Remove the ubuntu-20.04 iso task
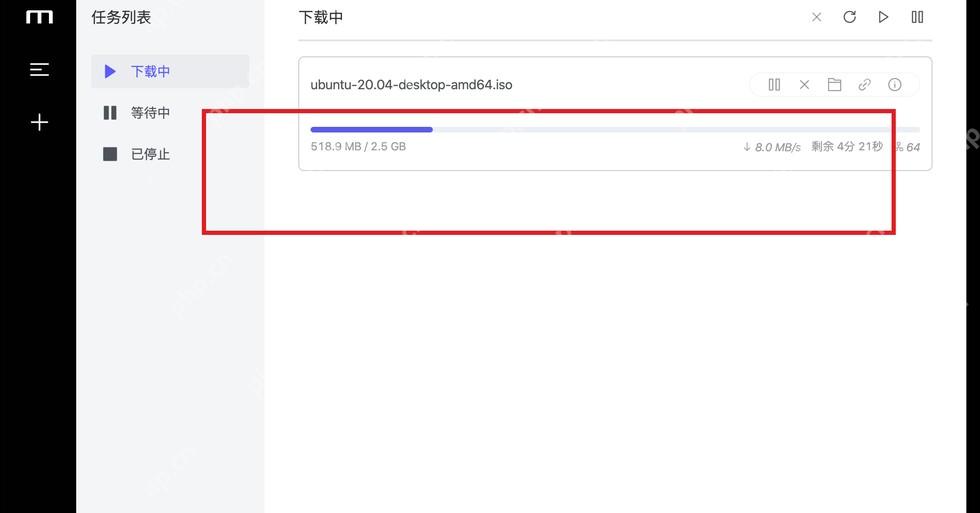980x513 pixels. (804, 84)
